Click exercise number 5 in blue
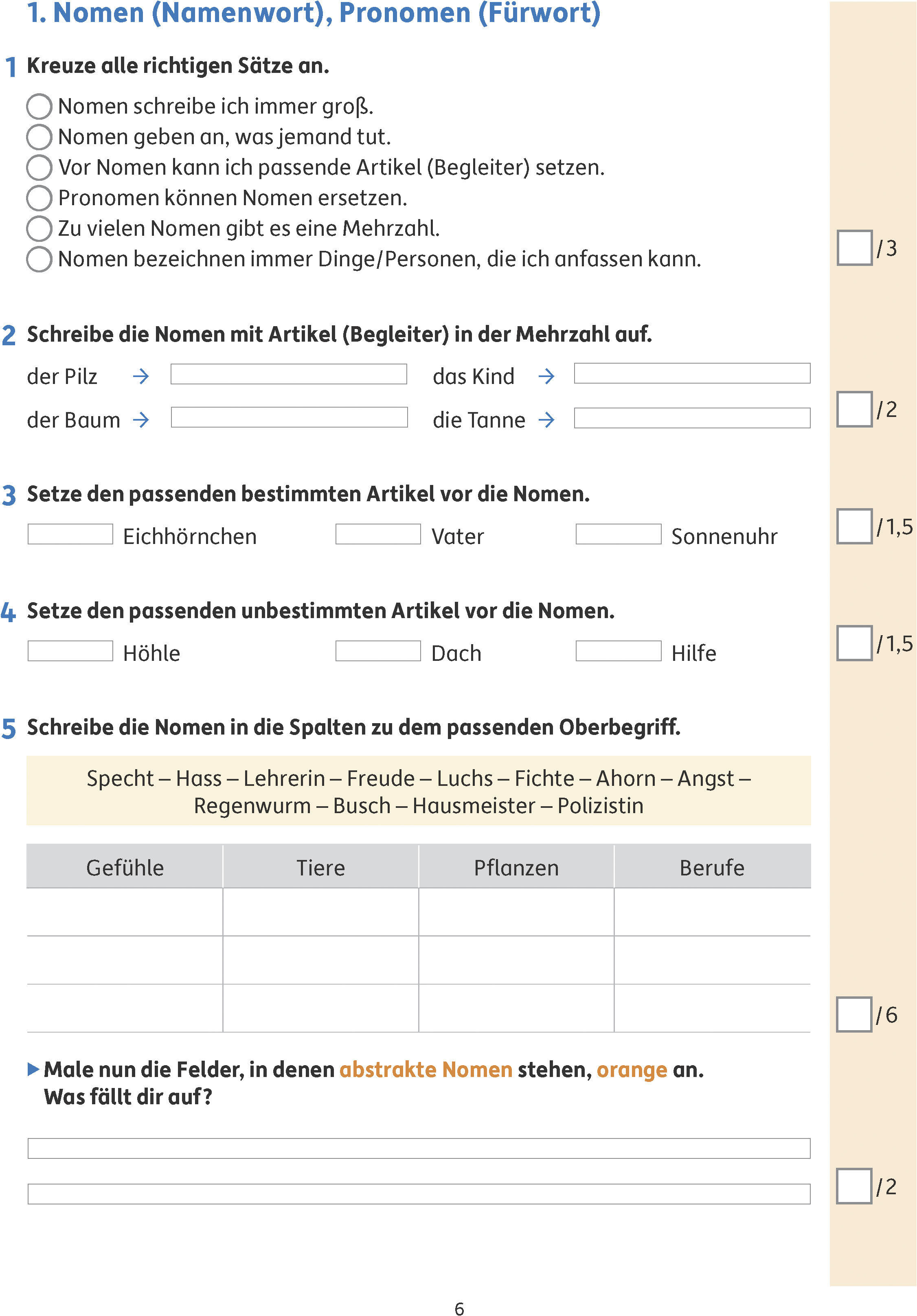 9,728
